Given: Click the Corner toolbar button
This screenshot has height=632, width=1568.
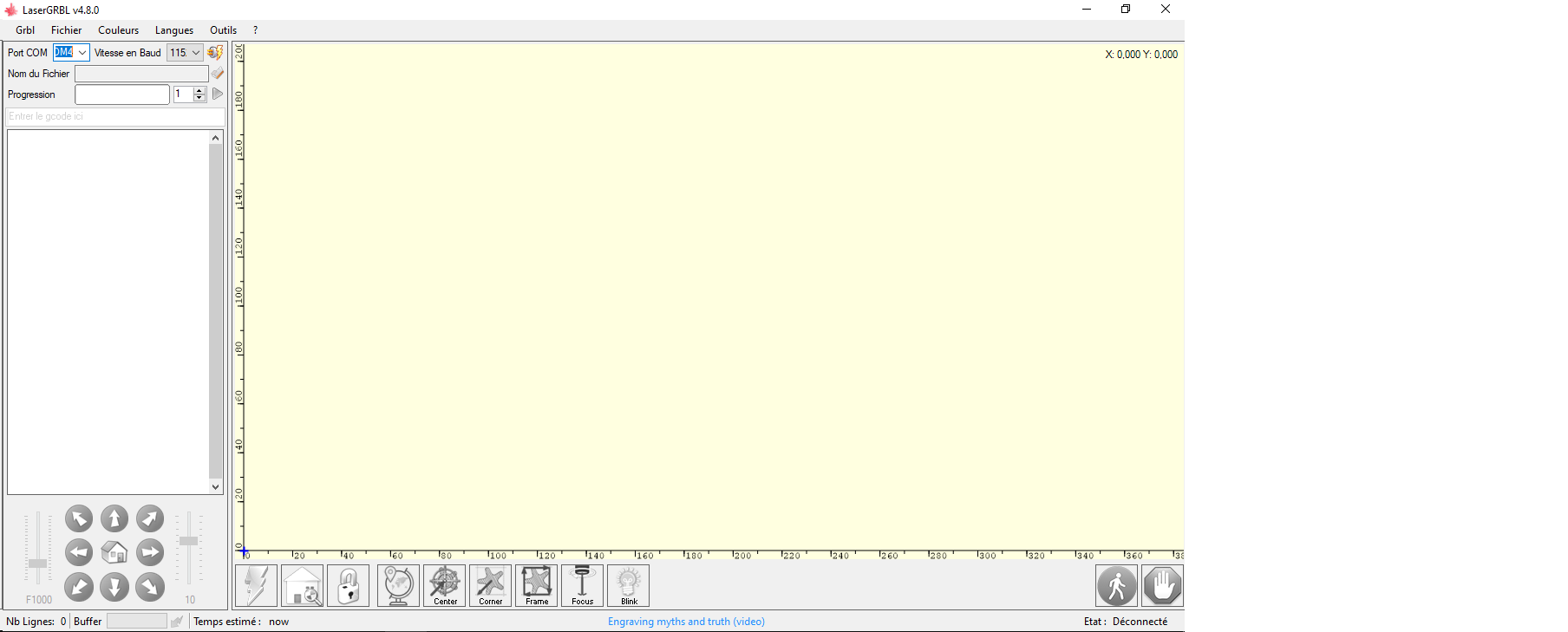Looking at the screenshot, I should [x=491, y=586].
